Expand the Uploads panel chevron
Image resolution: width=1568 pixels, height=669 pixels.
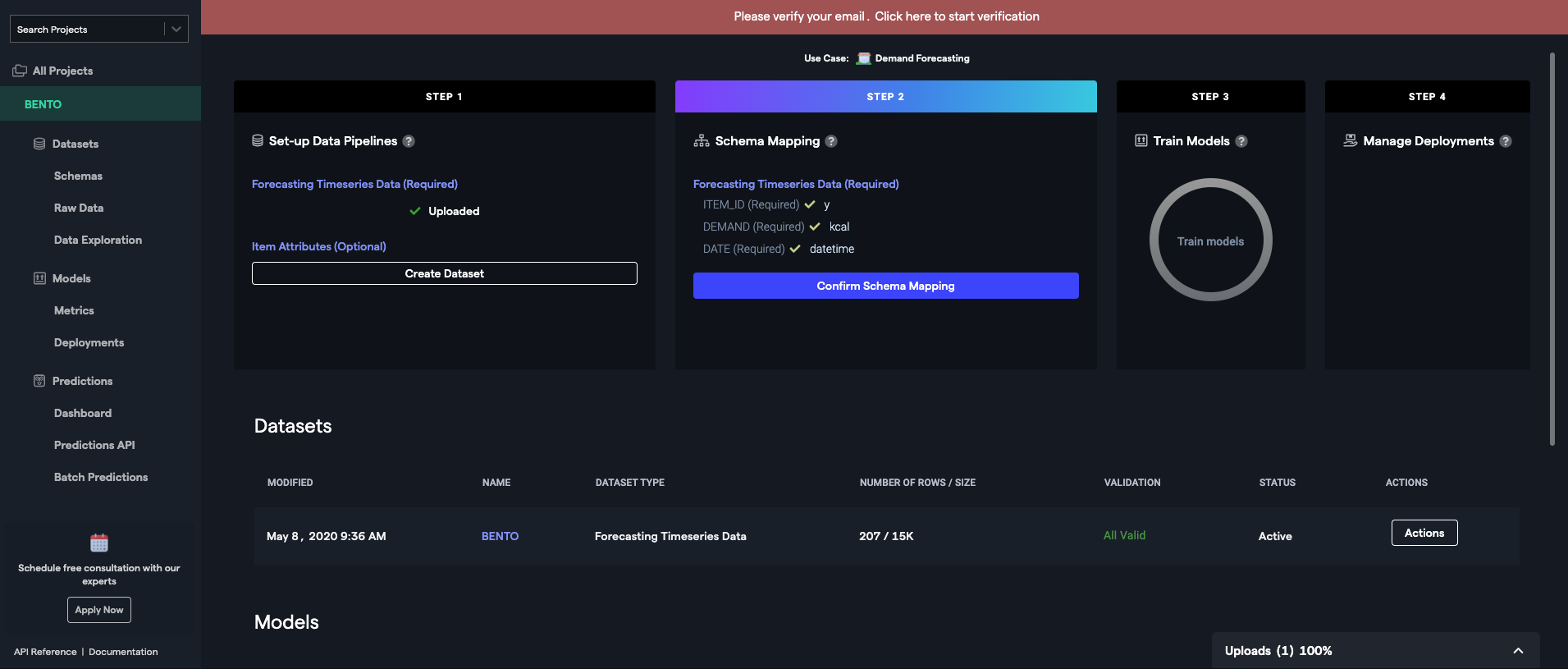[1518, 651]
